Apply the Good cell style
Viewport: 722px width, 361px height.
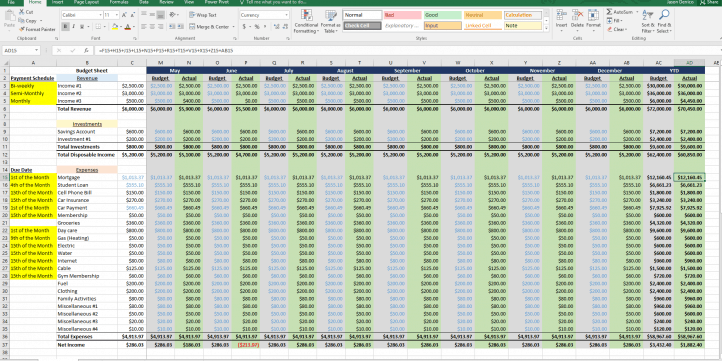coord(443,15)
